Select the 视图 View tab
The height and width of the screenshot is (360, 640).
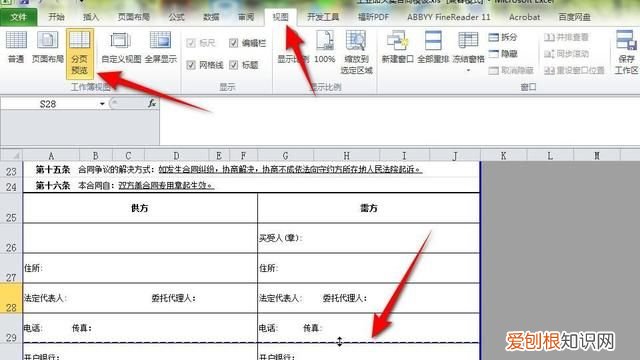[x=280, y=17]
